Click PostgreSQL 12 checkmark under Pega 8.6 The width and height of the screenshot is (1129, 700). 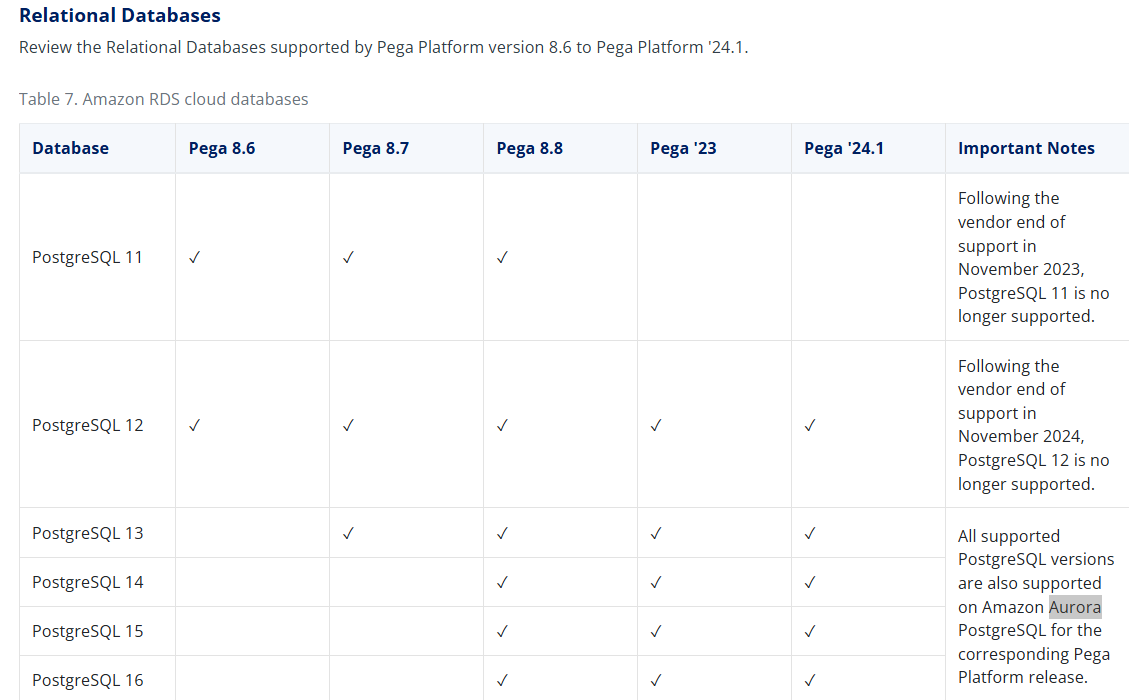[194, 425]
